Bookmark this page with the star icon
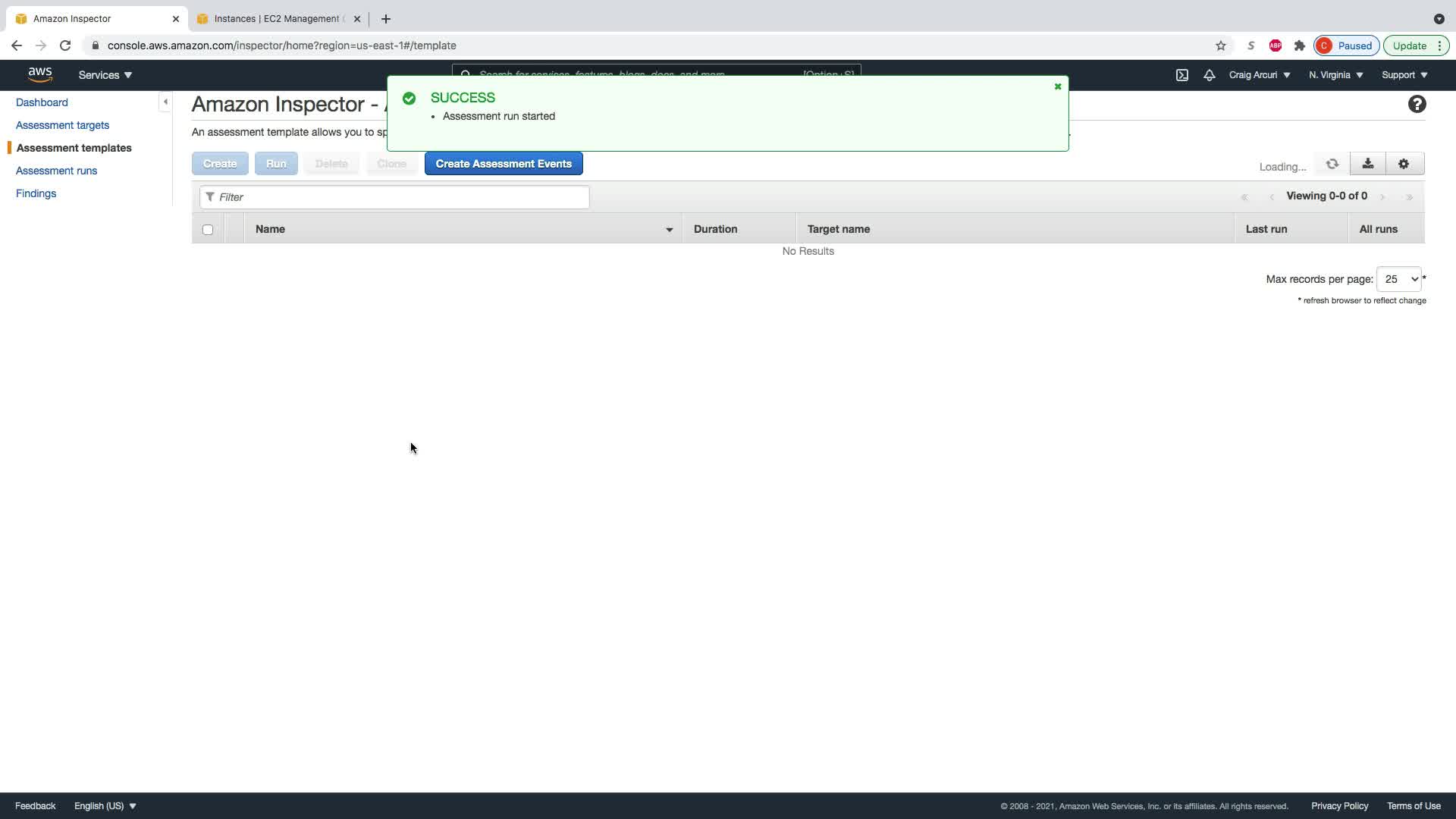1456x819 pixels. tap(1220, 45)
